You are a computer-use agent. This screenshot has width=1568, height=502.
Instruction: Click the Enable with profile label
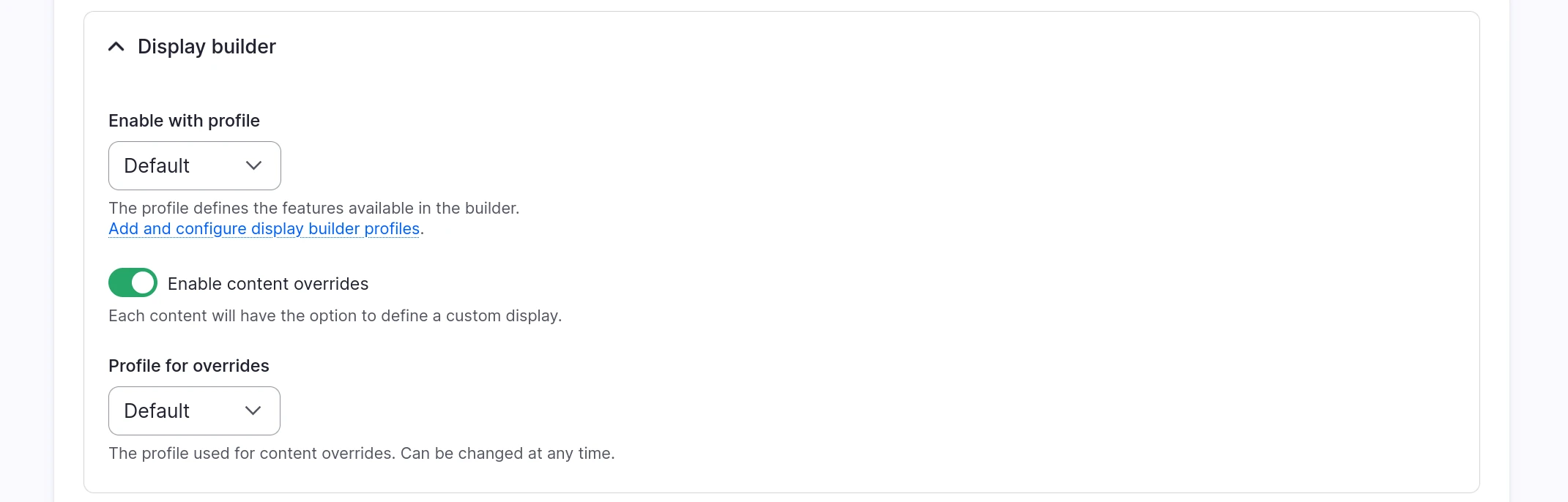pyautogui.click(x=184, y=121)
